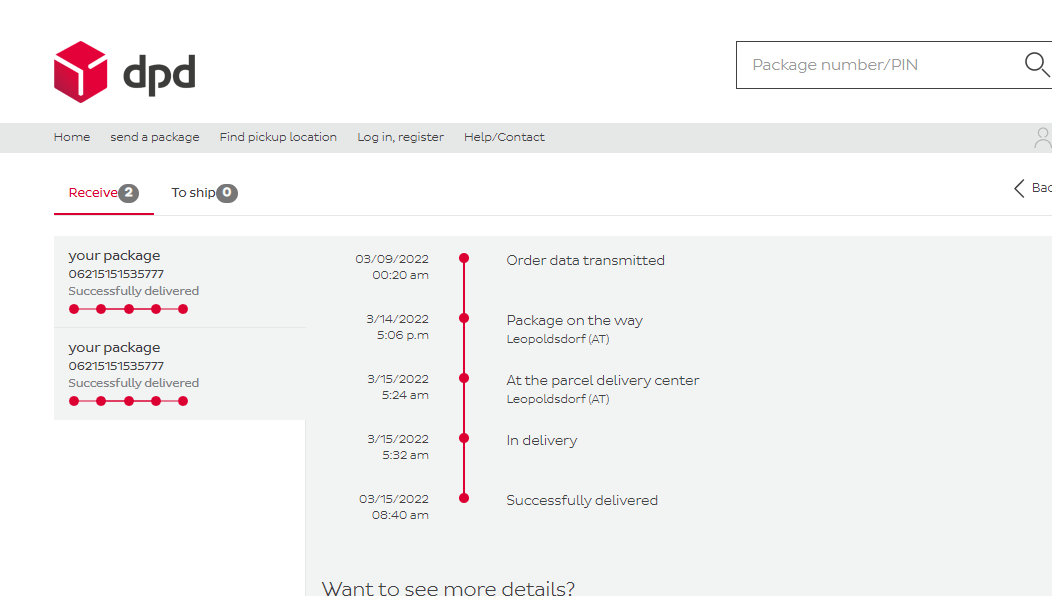The height and width of the screenshot is (596, 1052).
Task: Click the Successfully delivered timeline dot
Action: point(464,497)
